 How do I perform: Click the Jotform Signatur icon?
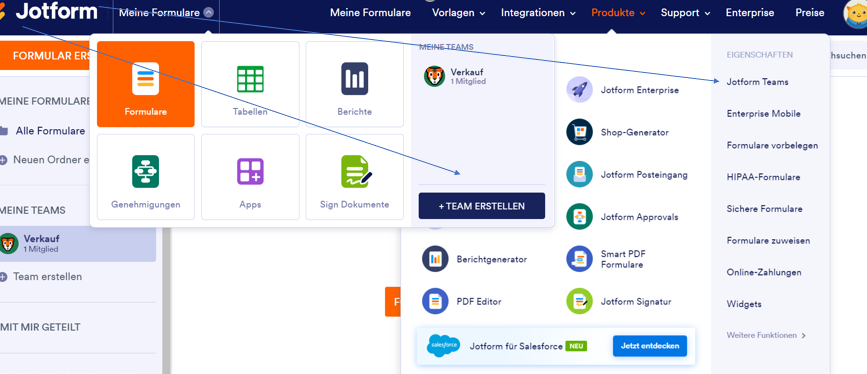579,302
